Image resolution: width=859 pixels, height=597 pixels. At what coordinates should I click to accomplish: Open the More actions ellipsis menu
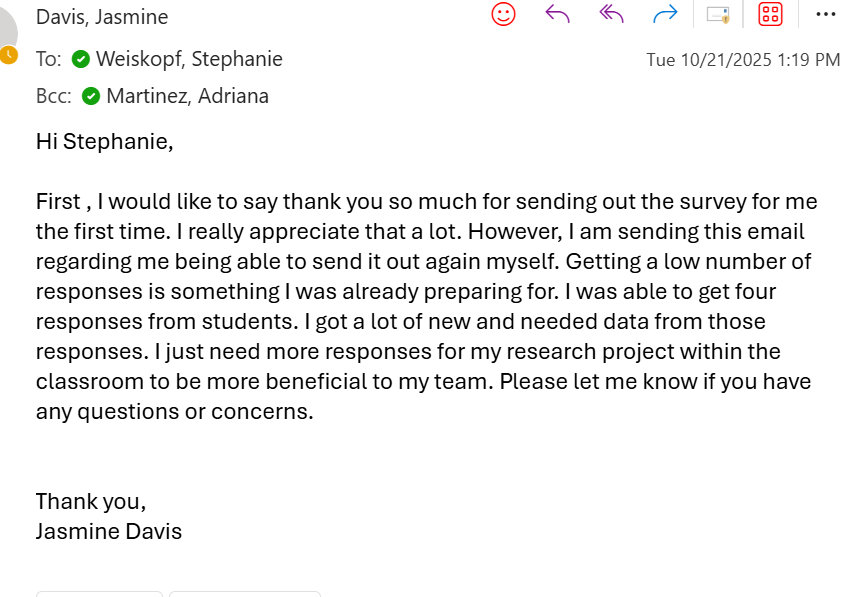tap(825, 14)
